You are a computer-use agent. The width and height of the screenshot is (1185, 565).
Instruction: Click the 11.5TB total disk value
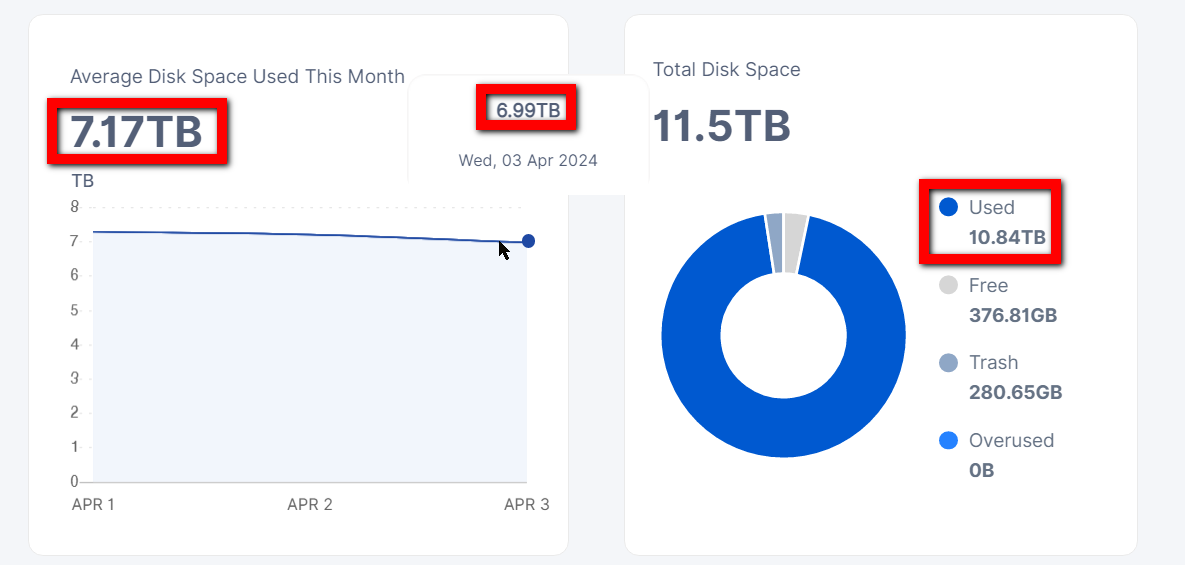tap(722, 127)
